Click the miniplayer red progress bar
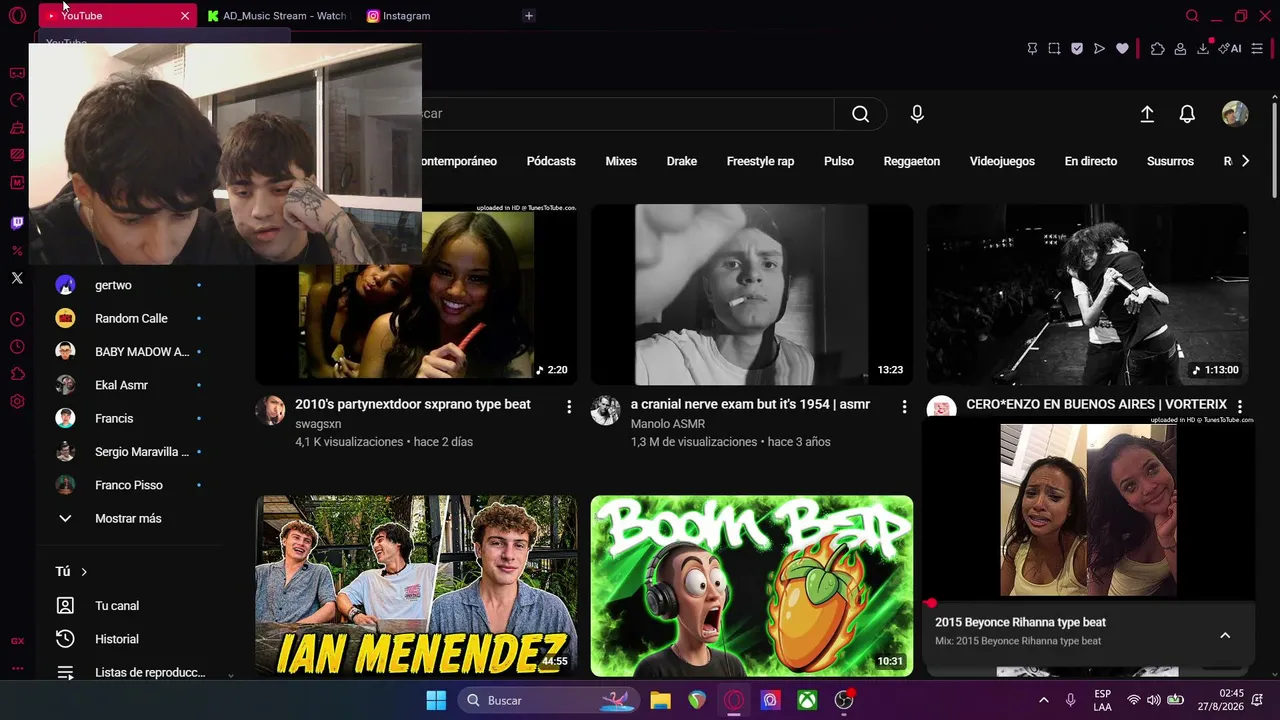 (1088, 602)
